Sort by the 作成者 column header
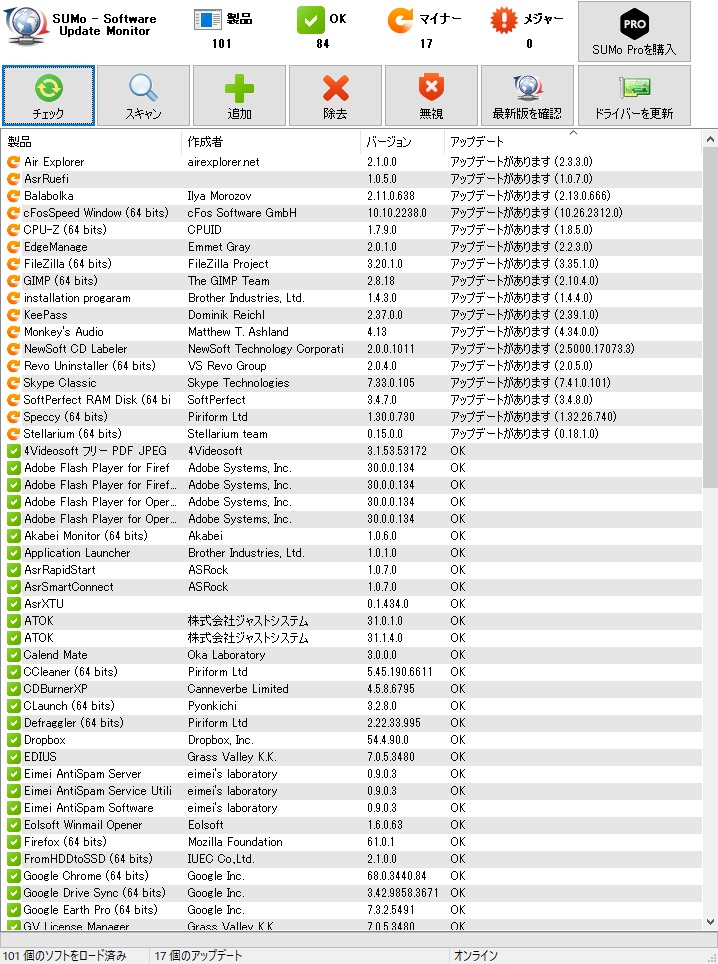The width and height of the screenshot is (718, 964). (270, 142)
